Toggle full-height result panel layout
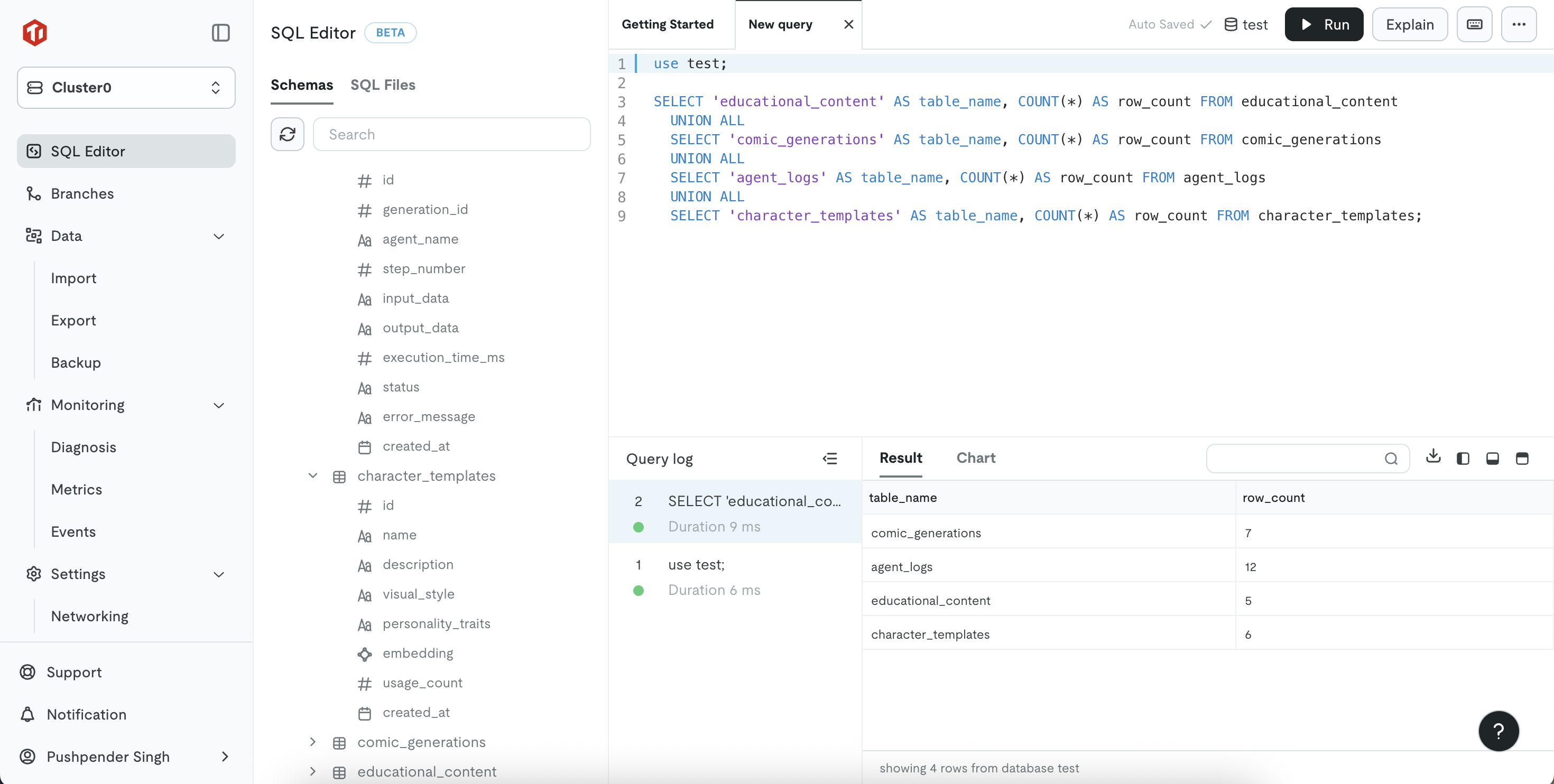Viewport: 1554px width, 784px height. click(1522, 459)
